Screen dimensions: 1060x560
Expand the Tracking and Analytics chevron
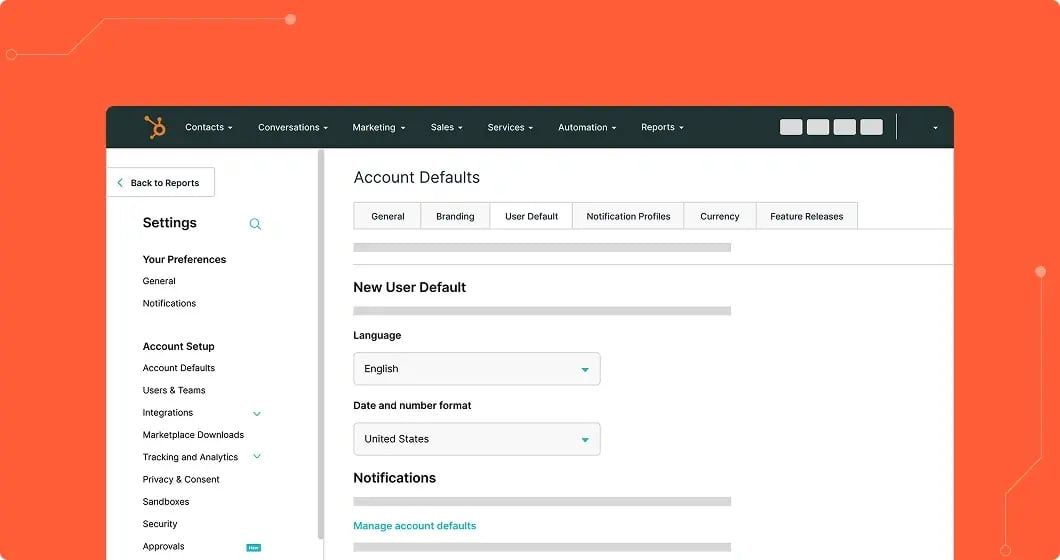[257, 457]
